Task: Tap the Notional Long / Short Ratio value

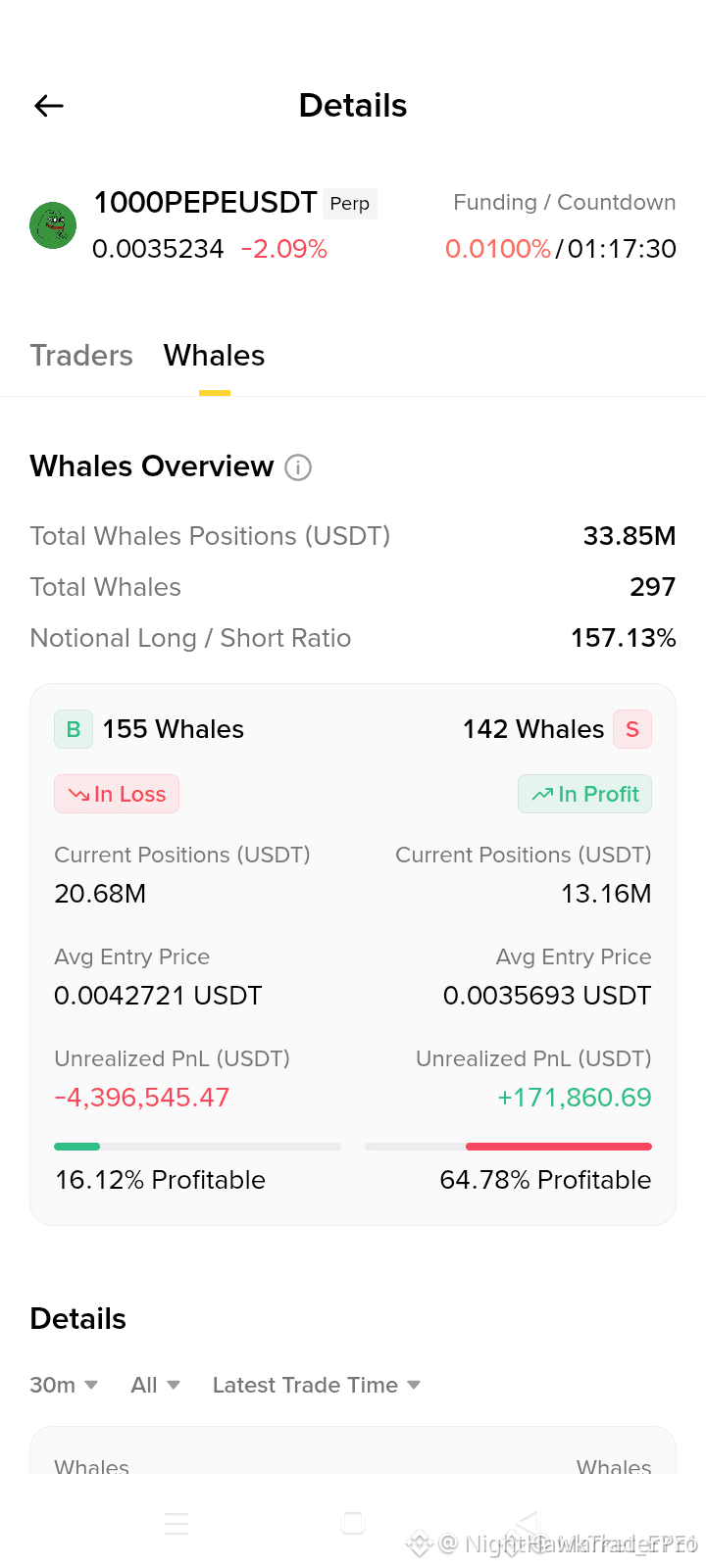Action: (624, 638)
